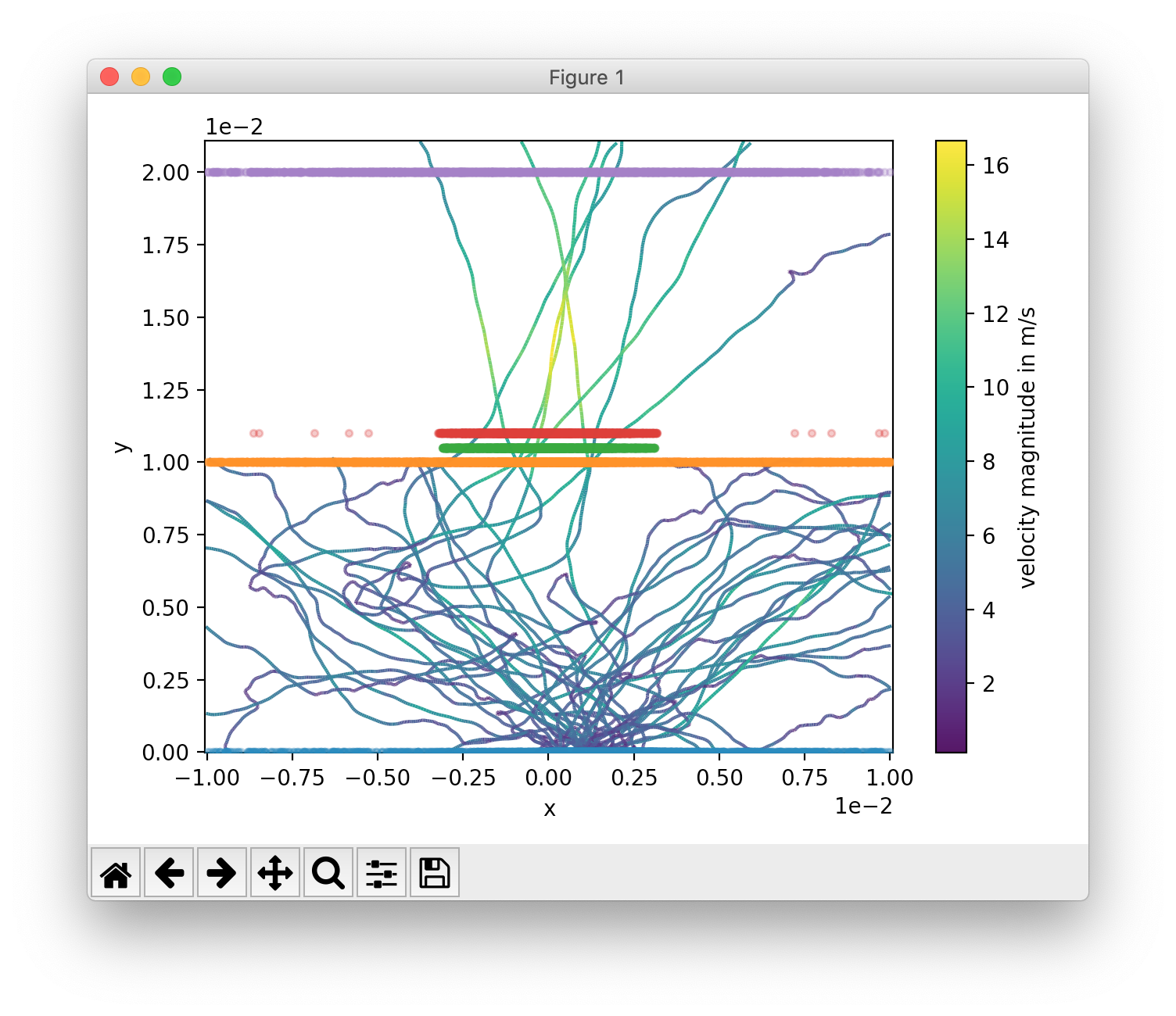Click the velocity magnitude colorbar label
Viewport: 1176px width, 1016px height.
[x=1027, y=447]
